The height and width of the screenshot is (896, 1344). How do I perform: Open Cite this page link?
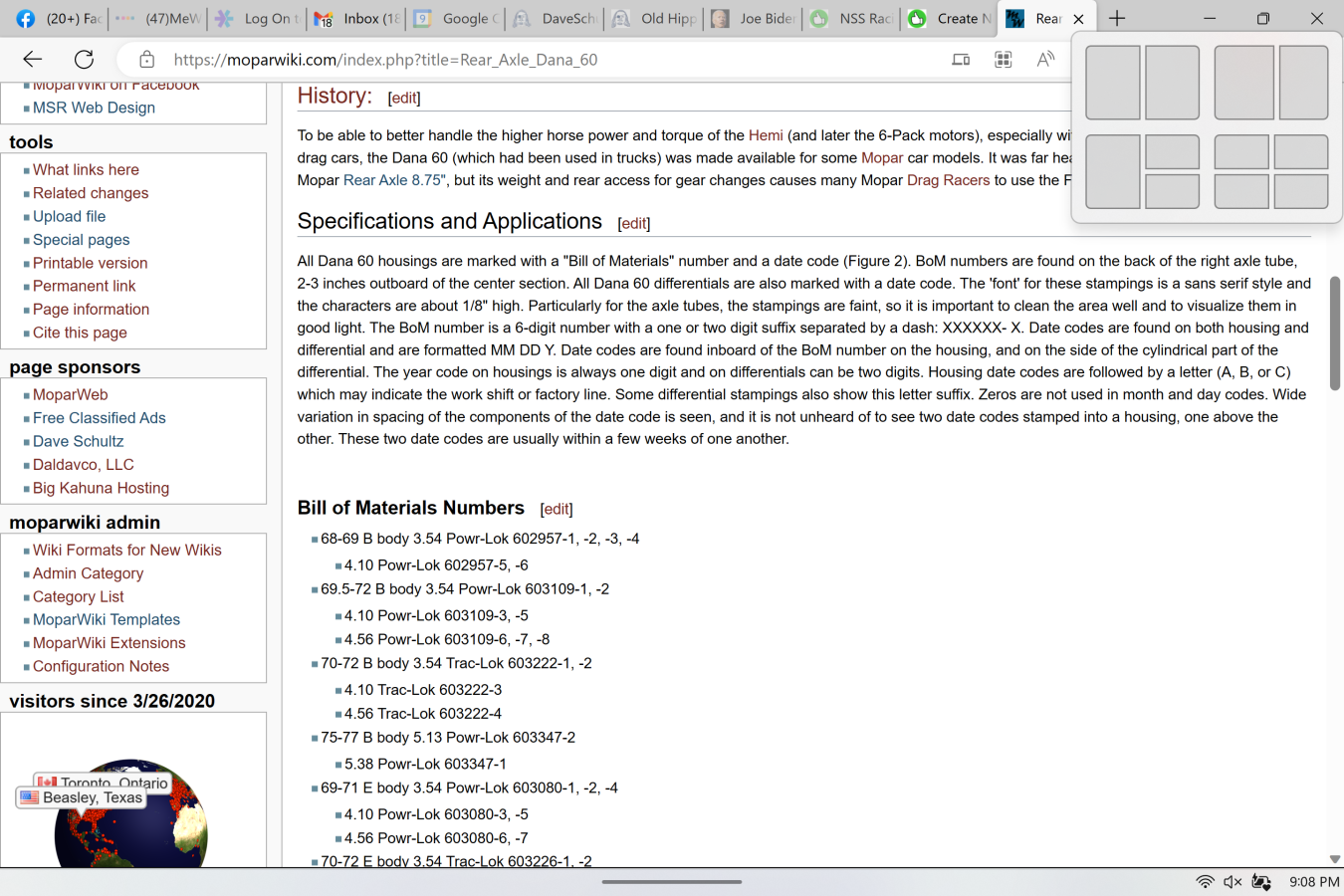[80, 333]
